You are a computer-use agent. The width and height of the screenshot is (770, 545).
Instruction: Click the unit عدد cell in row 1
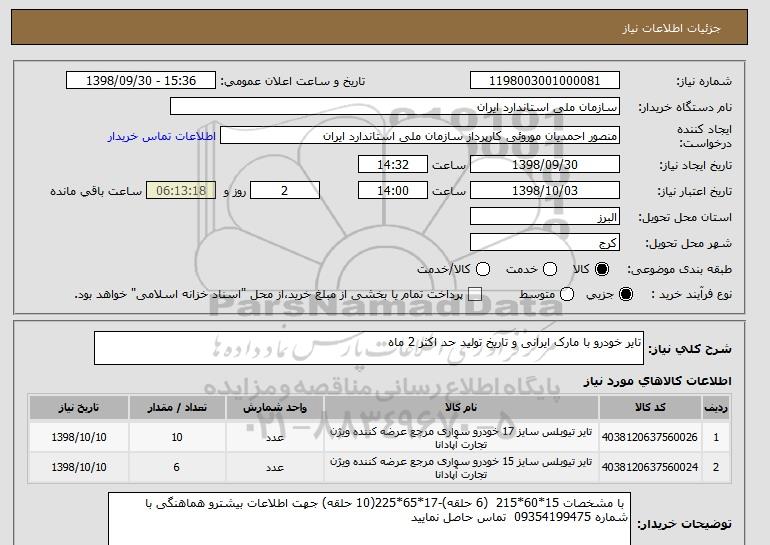tap(275, 437)
